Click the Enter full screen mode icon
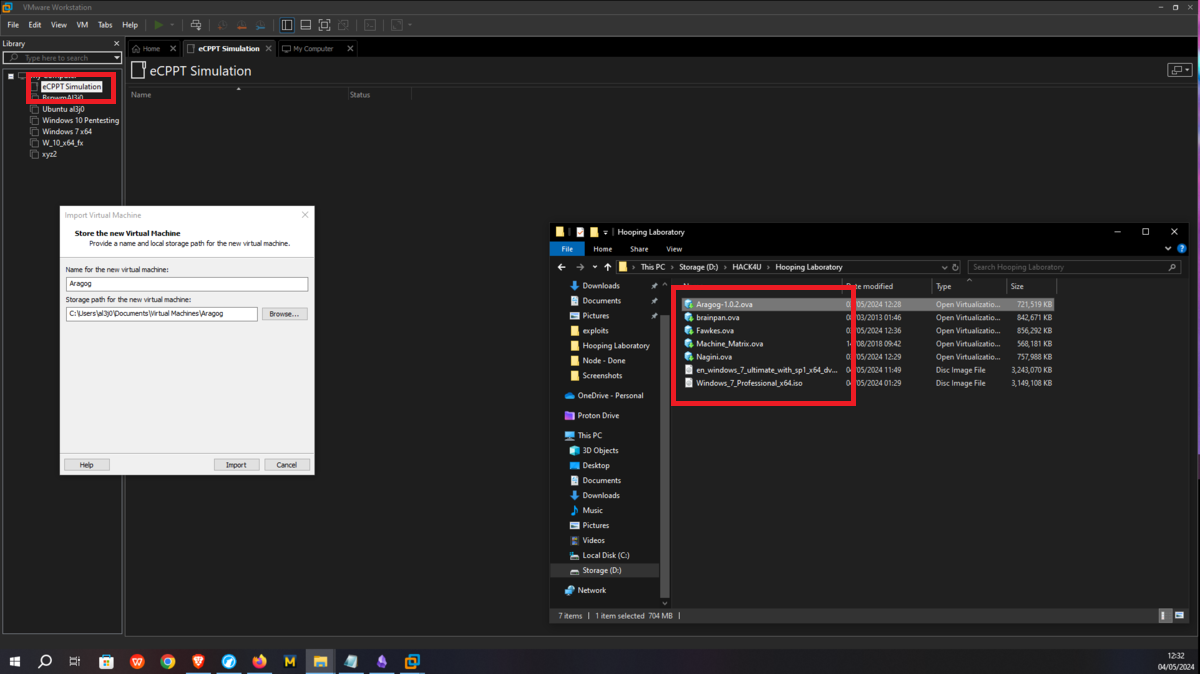The image size is (1200, 674). (x=325, y=25)
